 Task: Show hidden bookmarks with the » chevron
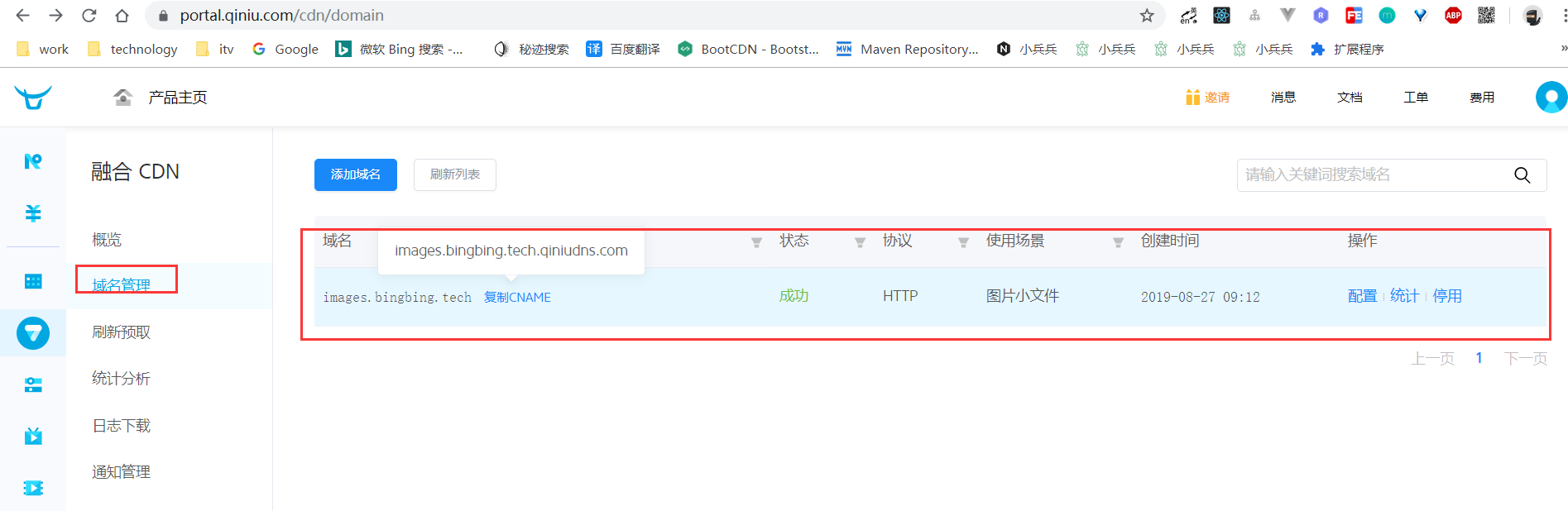pos(1563,49)
